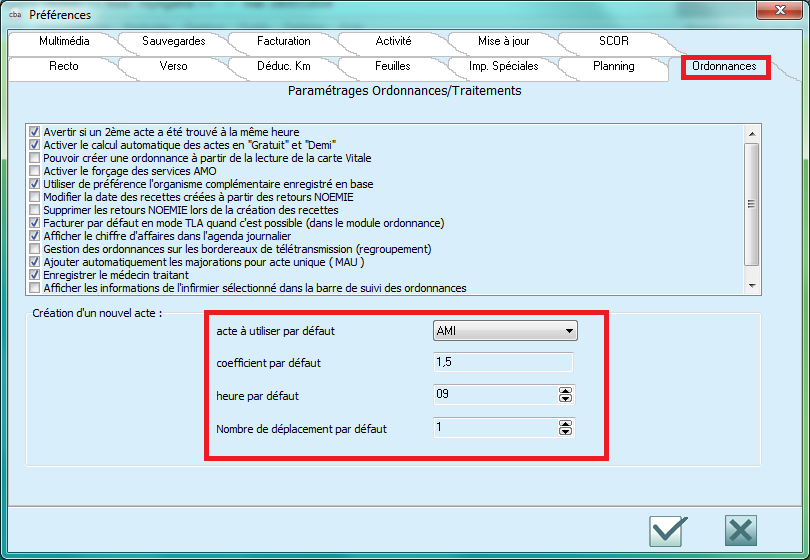Switch to Imp. Spéciales tab
The height and width of the screenshot is (560, 810).
pos(504,67)
